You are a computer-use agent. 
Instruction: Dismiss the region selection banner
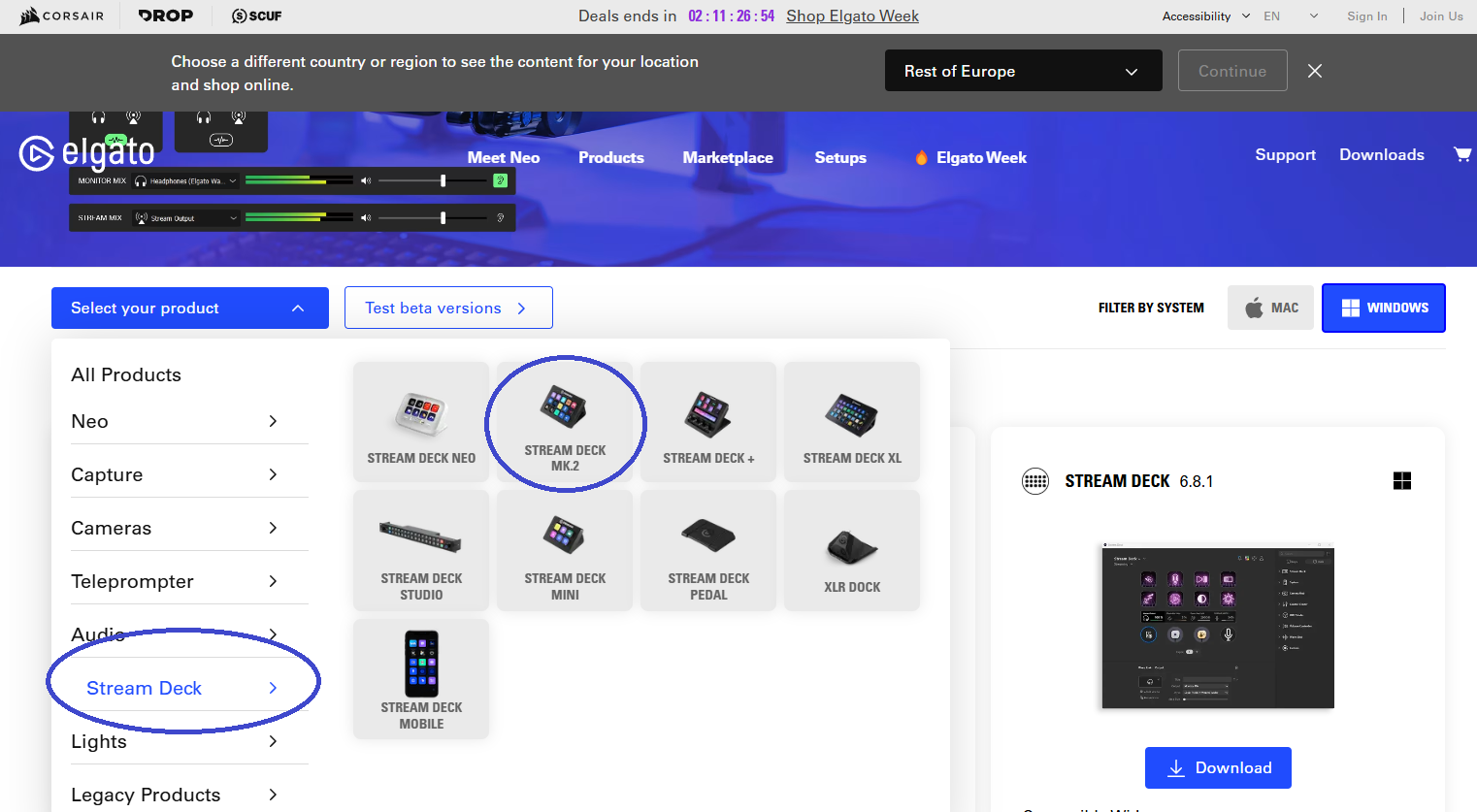point(1315,71)
